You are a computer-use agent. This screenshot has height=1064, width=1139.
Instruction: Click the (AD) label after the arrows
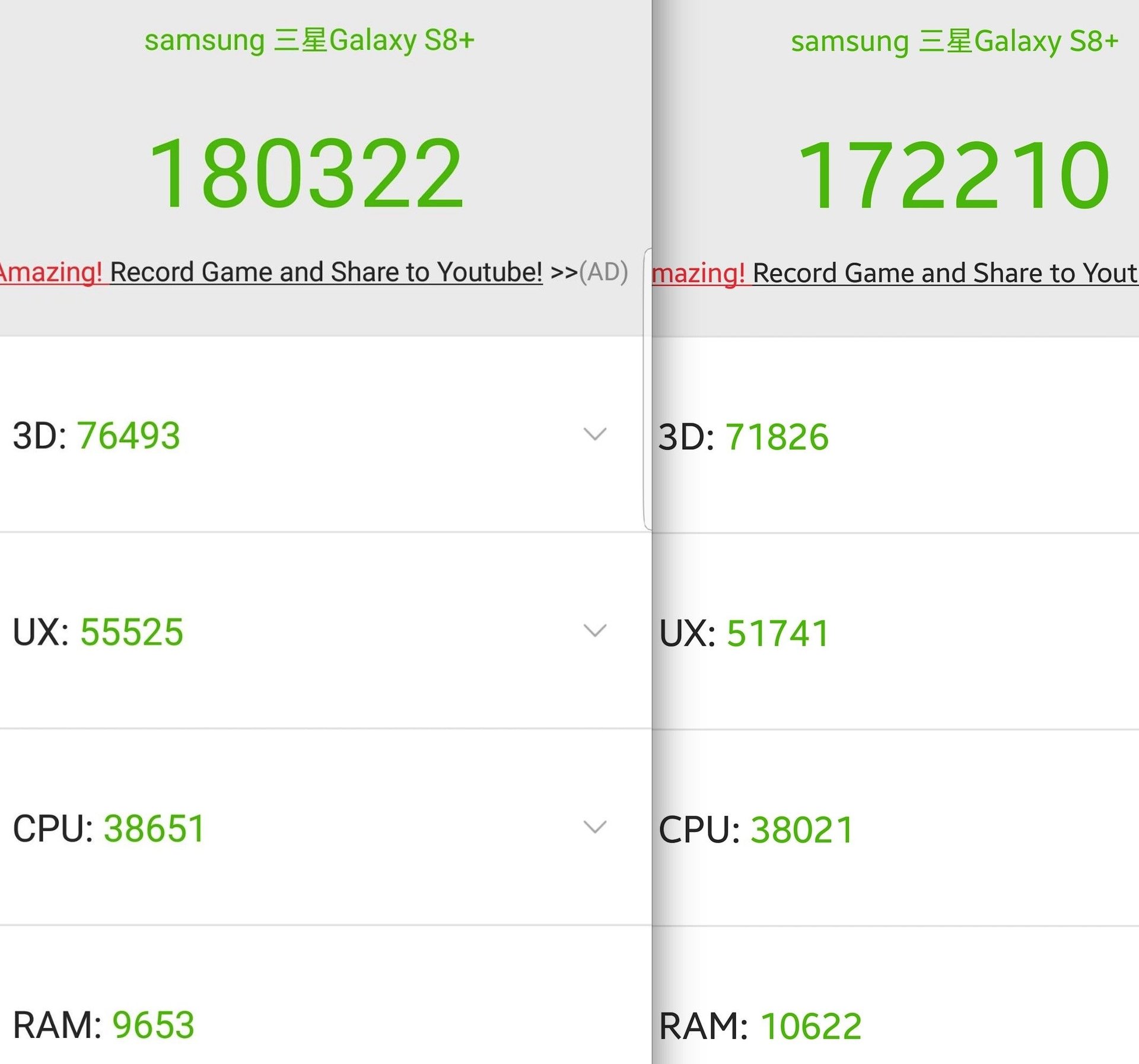pyautogui.click(x=603, y=272)
